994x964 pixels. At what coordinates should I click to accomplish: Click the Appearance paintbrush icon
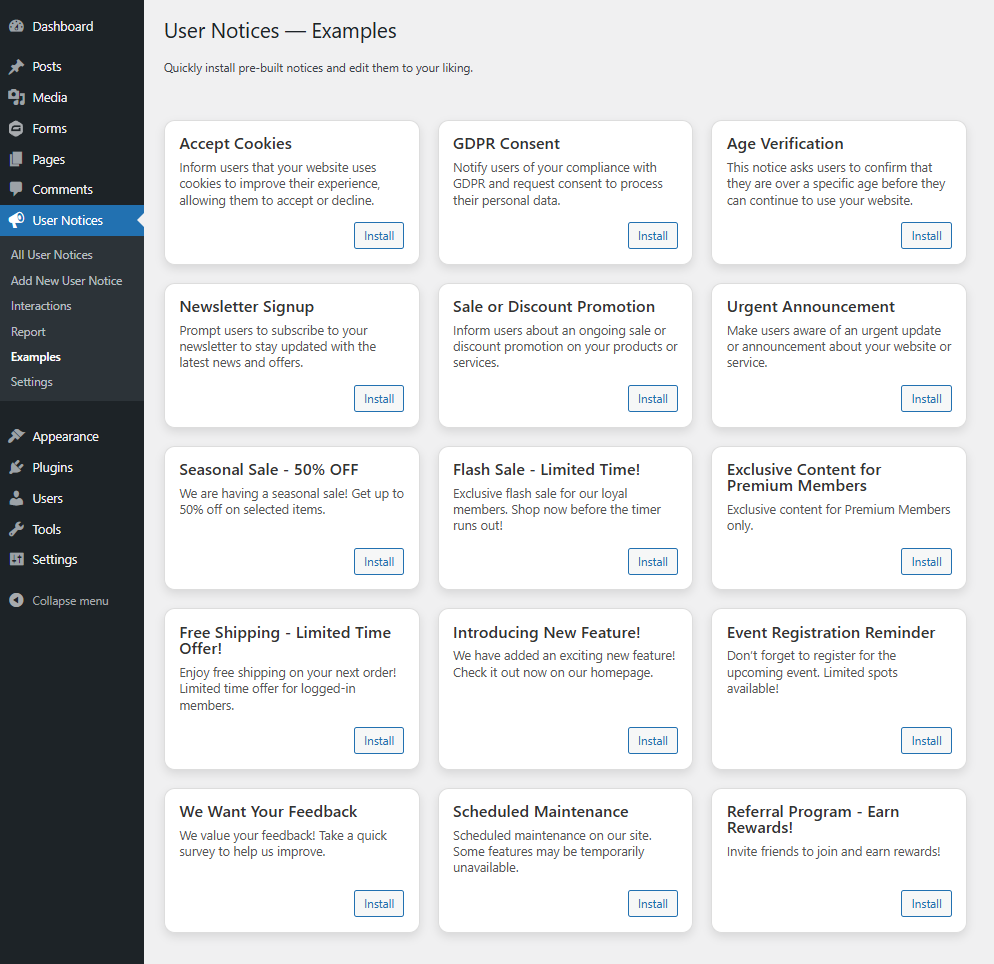click(16, 436)
